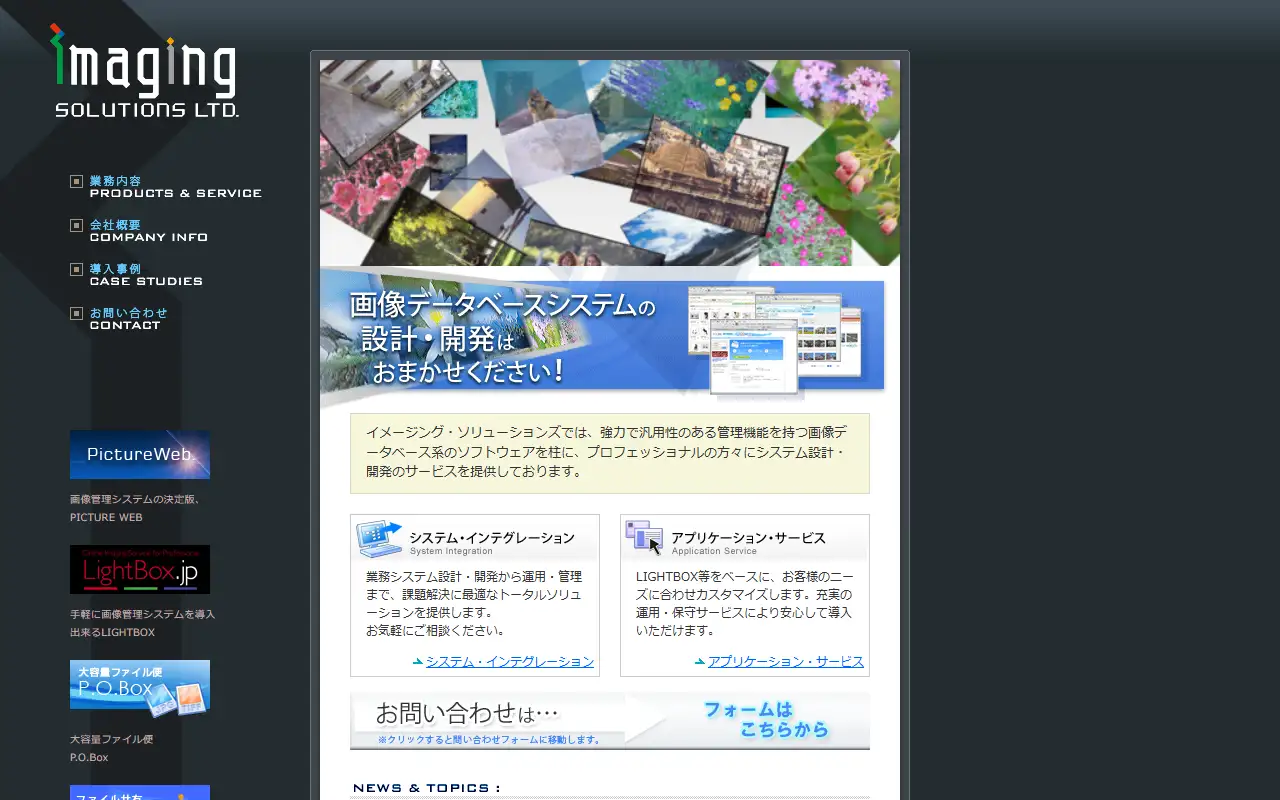Image resolution: width=1280 pixels, height=800 pixels.
Task: Click the NEWS & TOPICS heading
Action: pyautogui.click(x=427, y=788)
